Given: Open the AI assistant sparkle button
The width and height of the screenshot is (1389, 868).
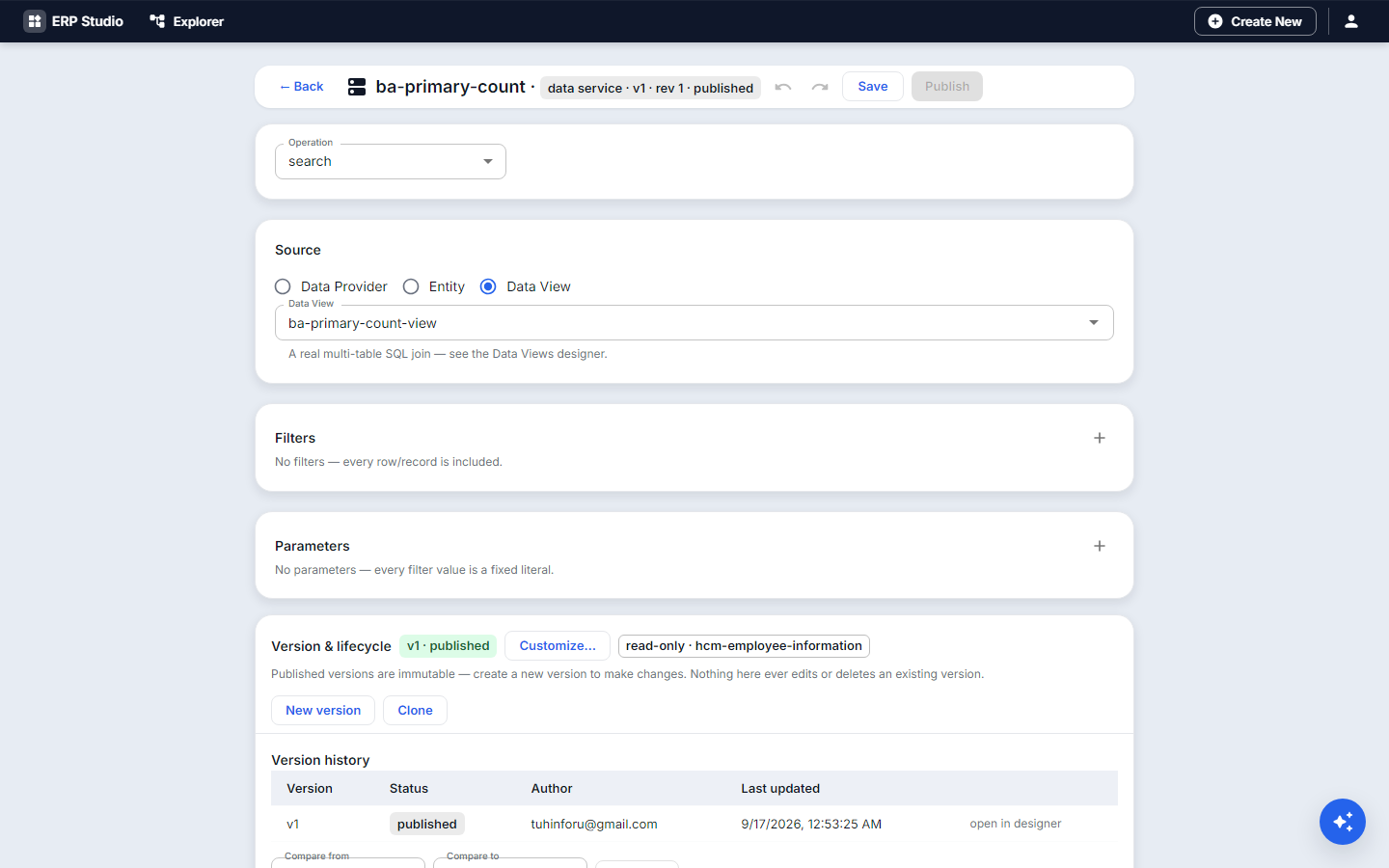Looking at the screenshot, I should [1343, 822].
